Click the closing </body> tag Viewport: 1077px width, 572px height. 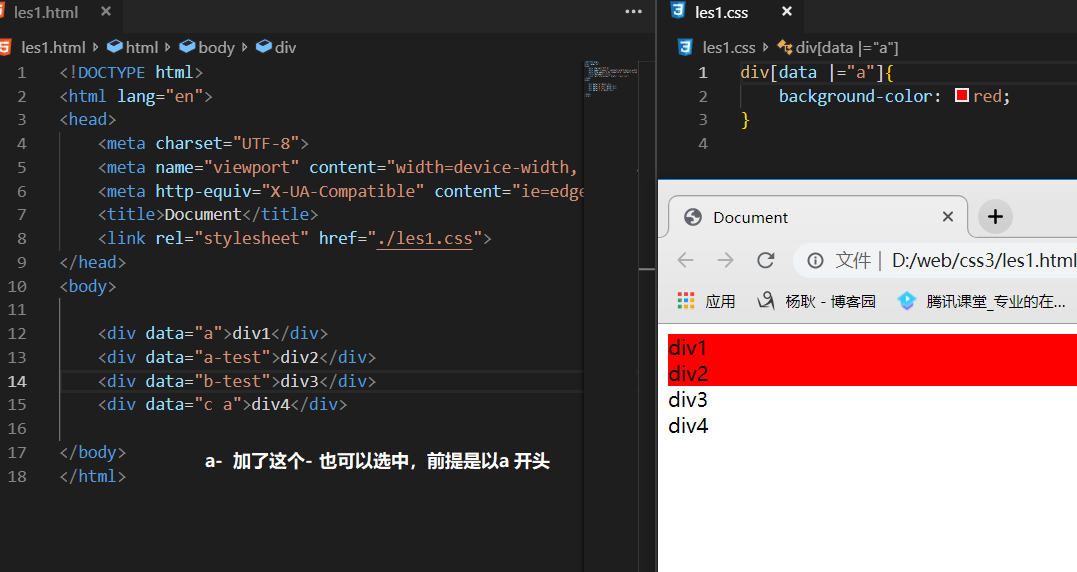(93, 452)
